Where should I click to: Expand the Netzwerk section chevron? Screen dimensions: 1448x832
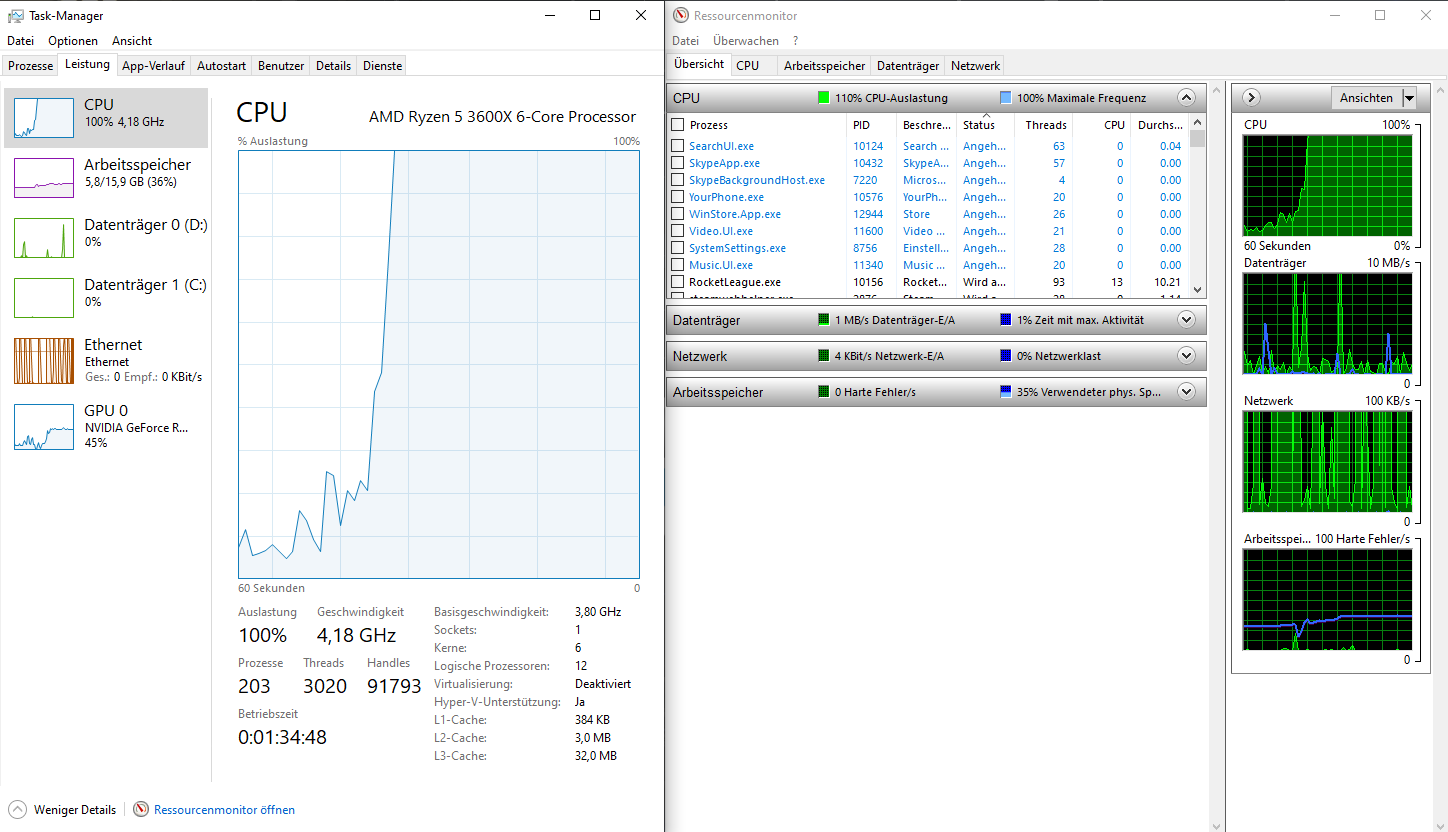coord(1186,356)
